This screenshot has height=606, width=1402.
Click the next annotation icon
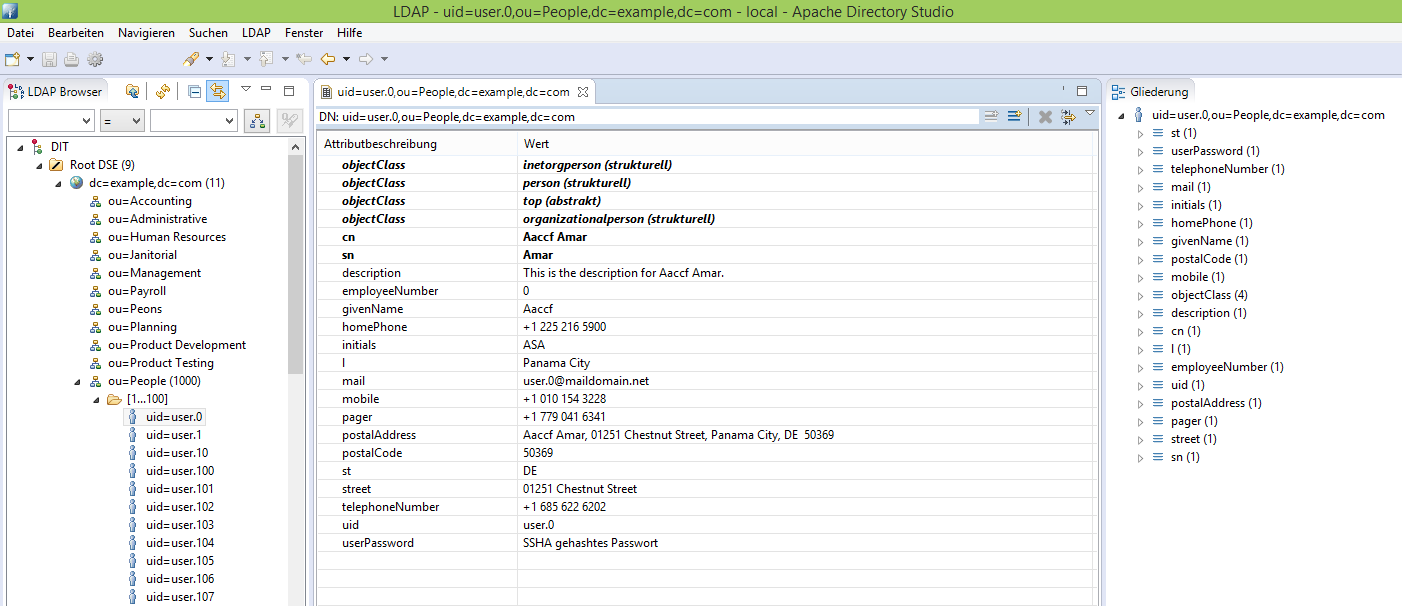[x=228, y=60]
